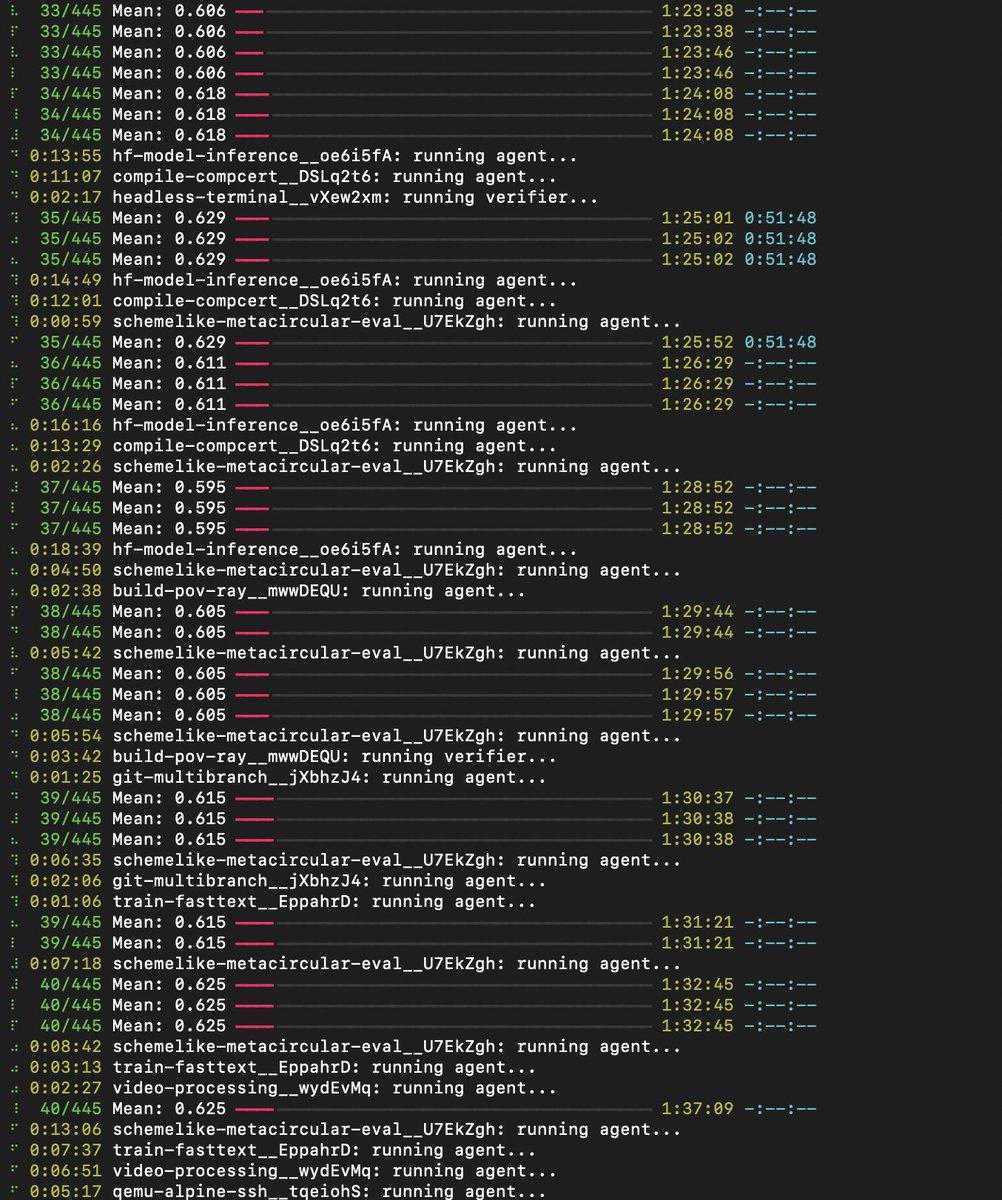Click the train-fasttext row timed 0:03:13
This screenshot has width=1002, height=1200.
(x=273, y=1068)
